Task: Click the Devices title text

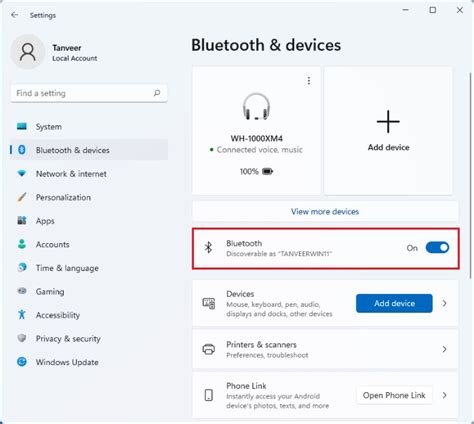Action: 240,294
